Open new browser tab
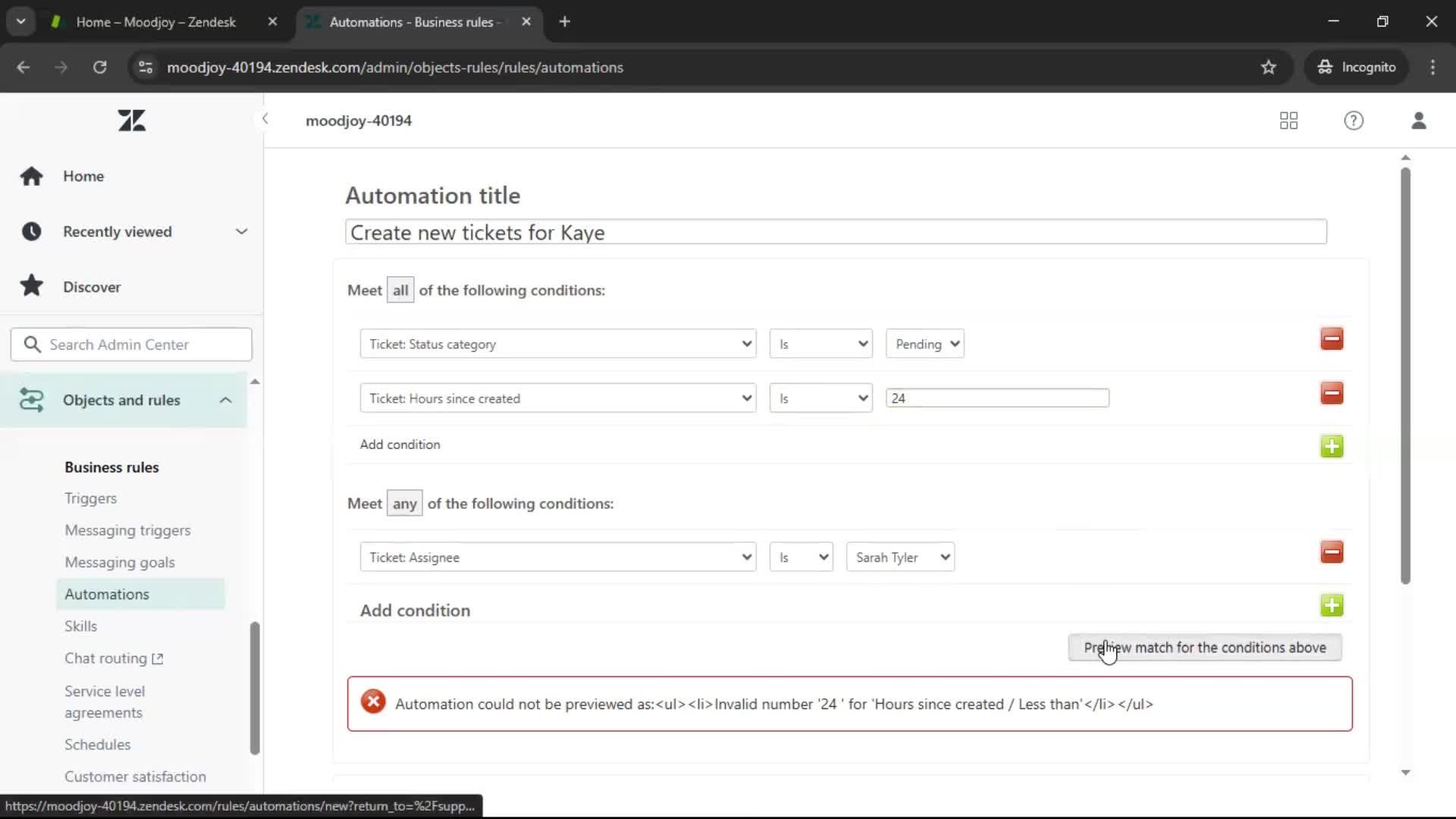This screenshot has width=1456, height=819. (x=564, y=21)
